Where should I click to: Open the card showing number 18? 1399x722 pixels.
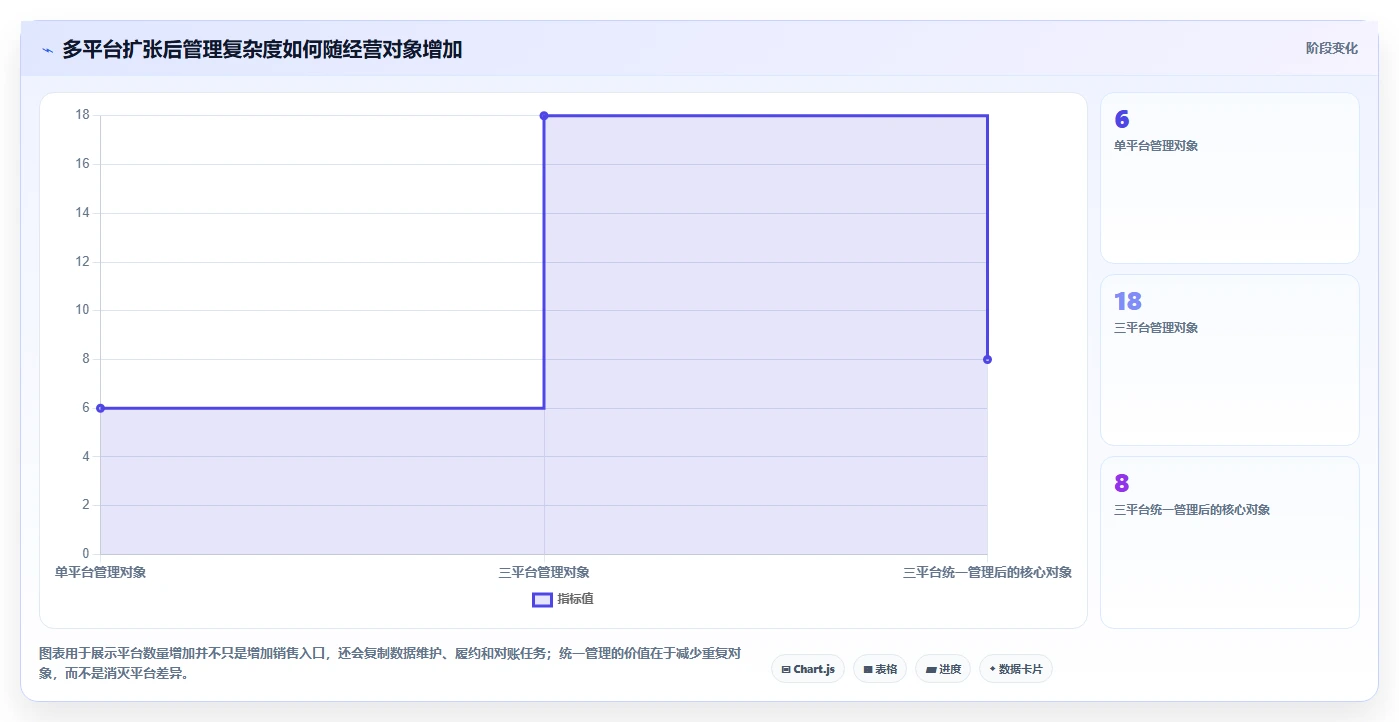pos(1230,360)
